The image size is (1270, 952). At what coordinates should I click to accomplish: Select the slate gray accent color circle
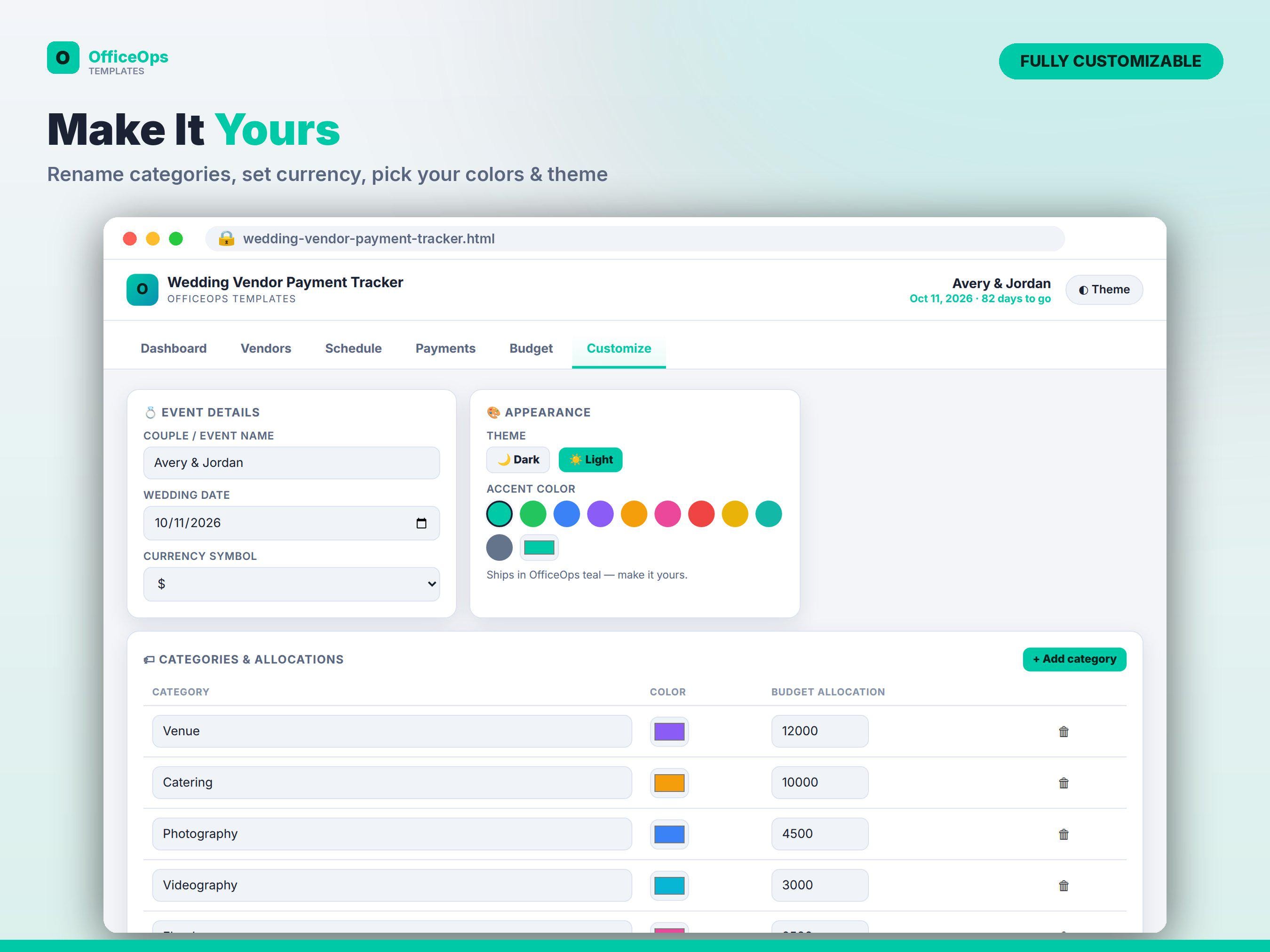(500, 547)
